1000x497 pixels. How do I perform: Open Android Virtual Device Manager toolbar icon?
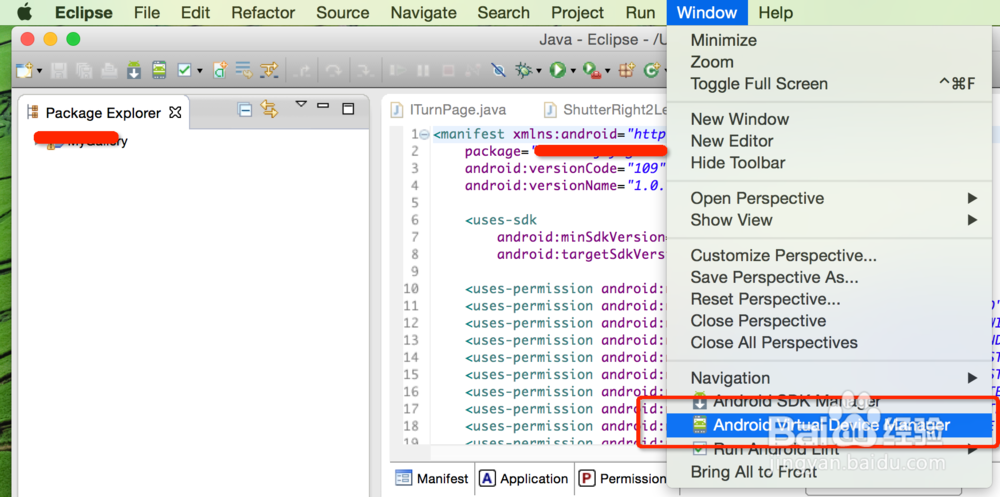point(159,70)
